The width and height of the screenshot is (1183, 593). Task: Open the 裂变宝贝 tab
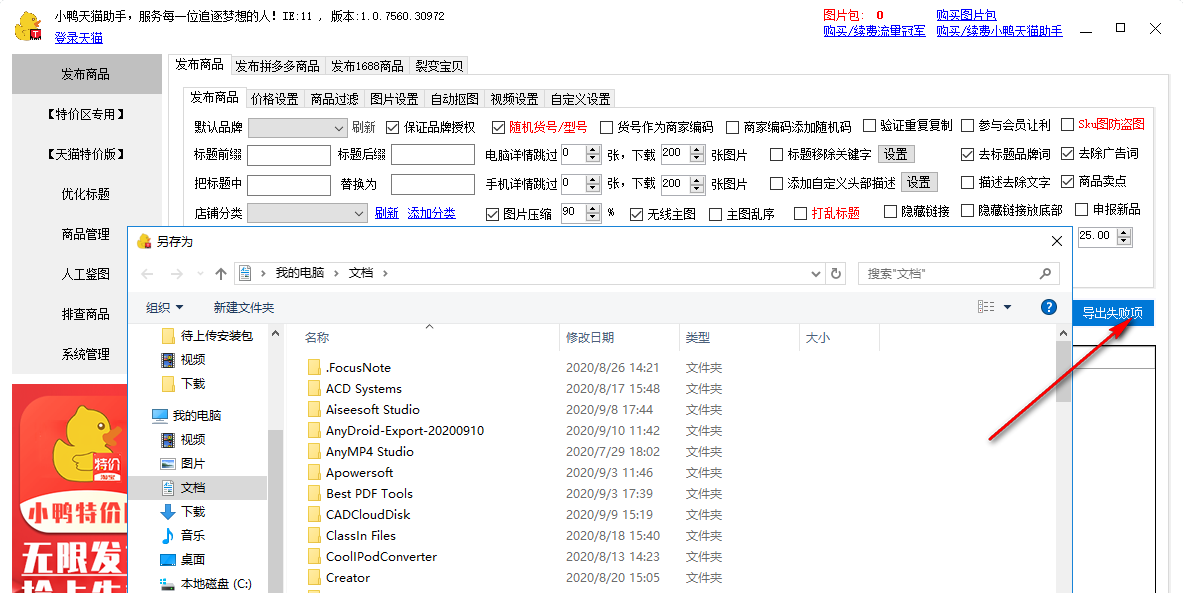[x=439, y=66]
